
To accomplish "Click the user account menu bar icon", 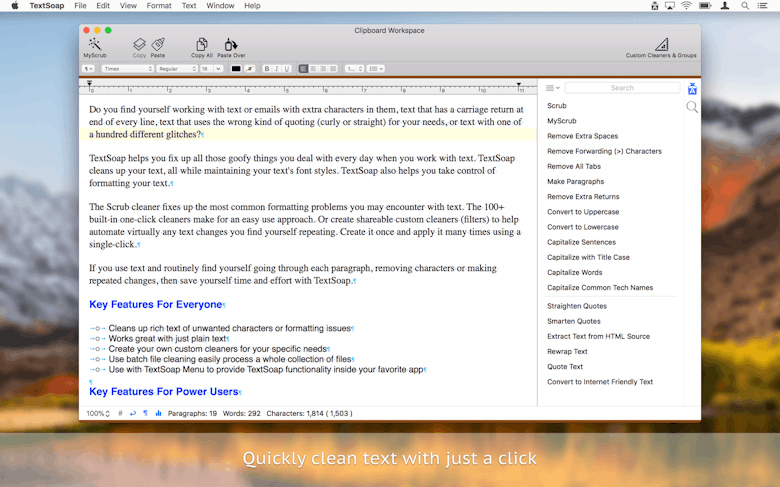I will point(725,6).
